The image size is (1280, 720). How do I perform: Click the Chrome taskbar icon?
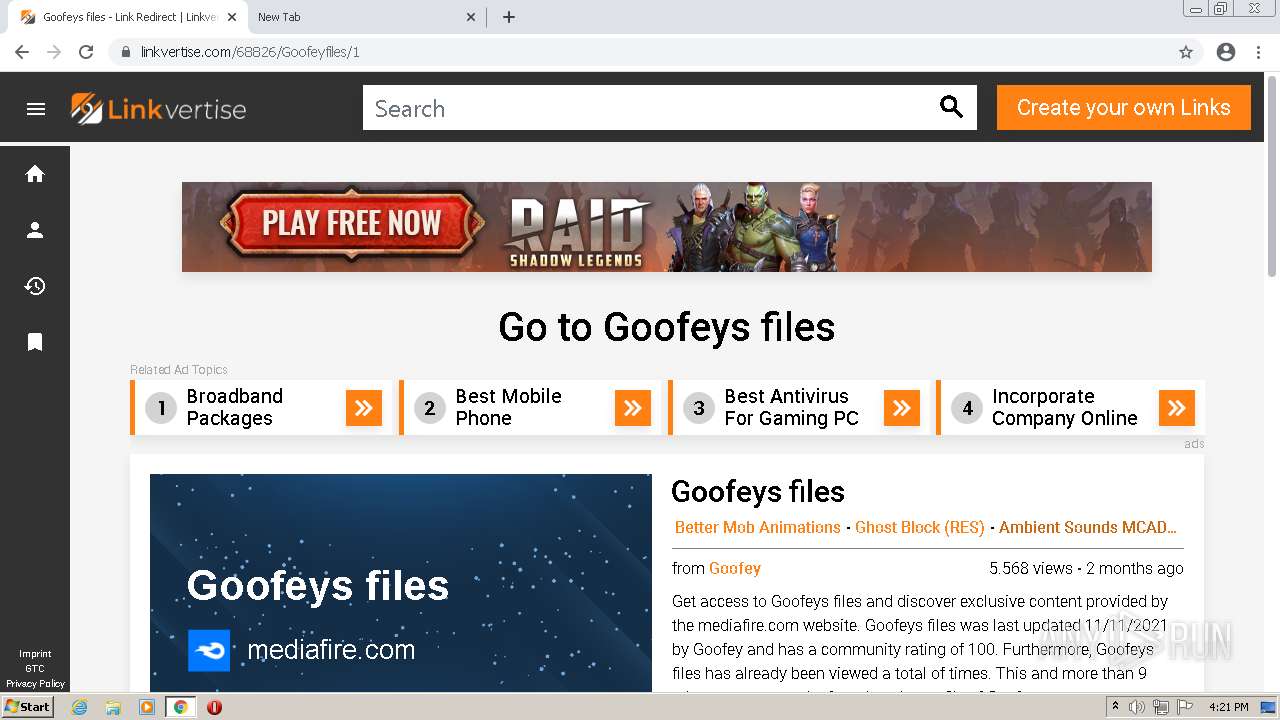(180, 707)
